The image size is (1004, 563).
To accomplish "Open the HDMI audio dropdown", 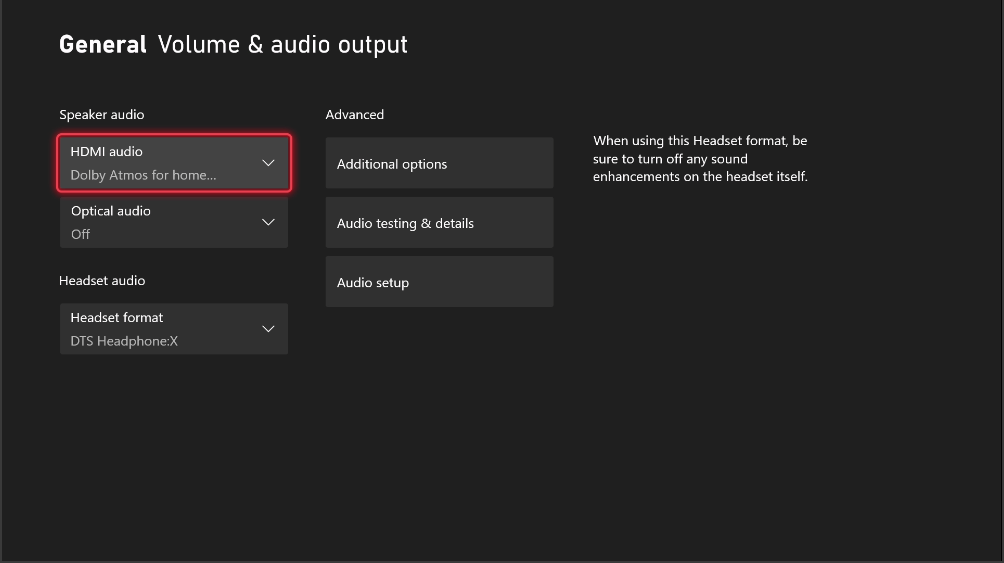I will pos(174,163).
